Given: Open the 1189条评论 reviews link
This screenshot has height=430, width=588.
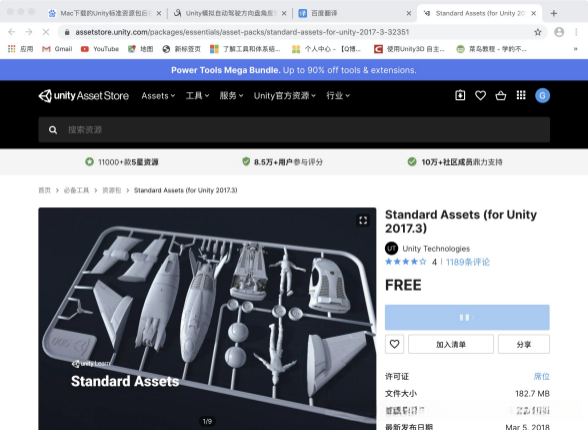Looking at the screenshot, I should 468,262.
